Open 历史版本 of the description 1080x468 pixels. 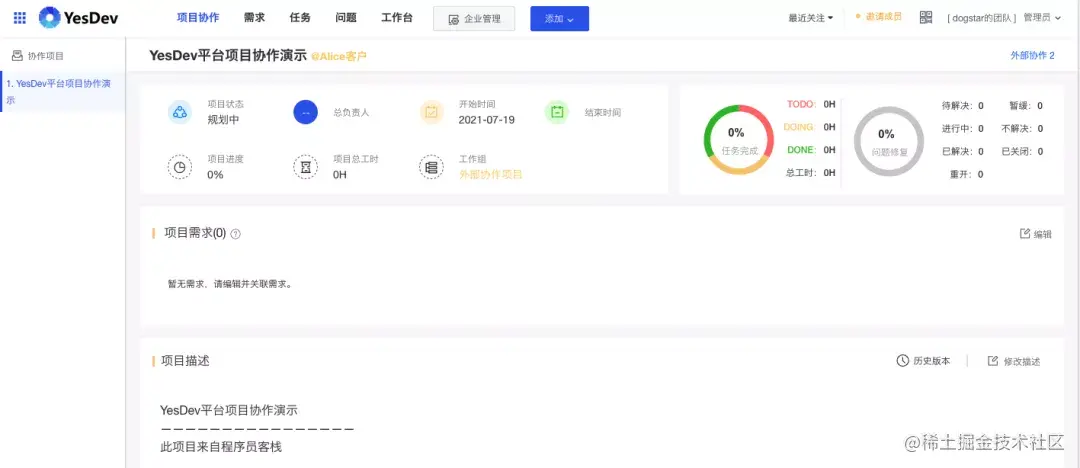(924, 361)
